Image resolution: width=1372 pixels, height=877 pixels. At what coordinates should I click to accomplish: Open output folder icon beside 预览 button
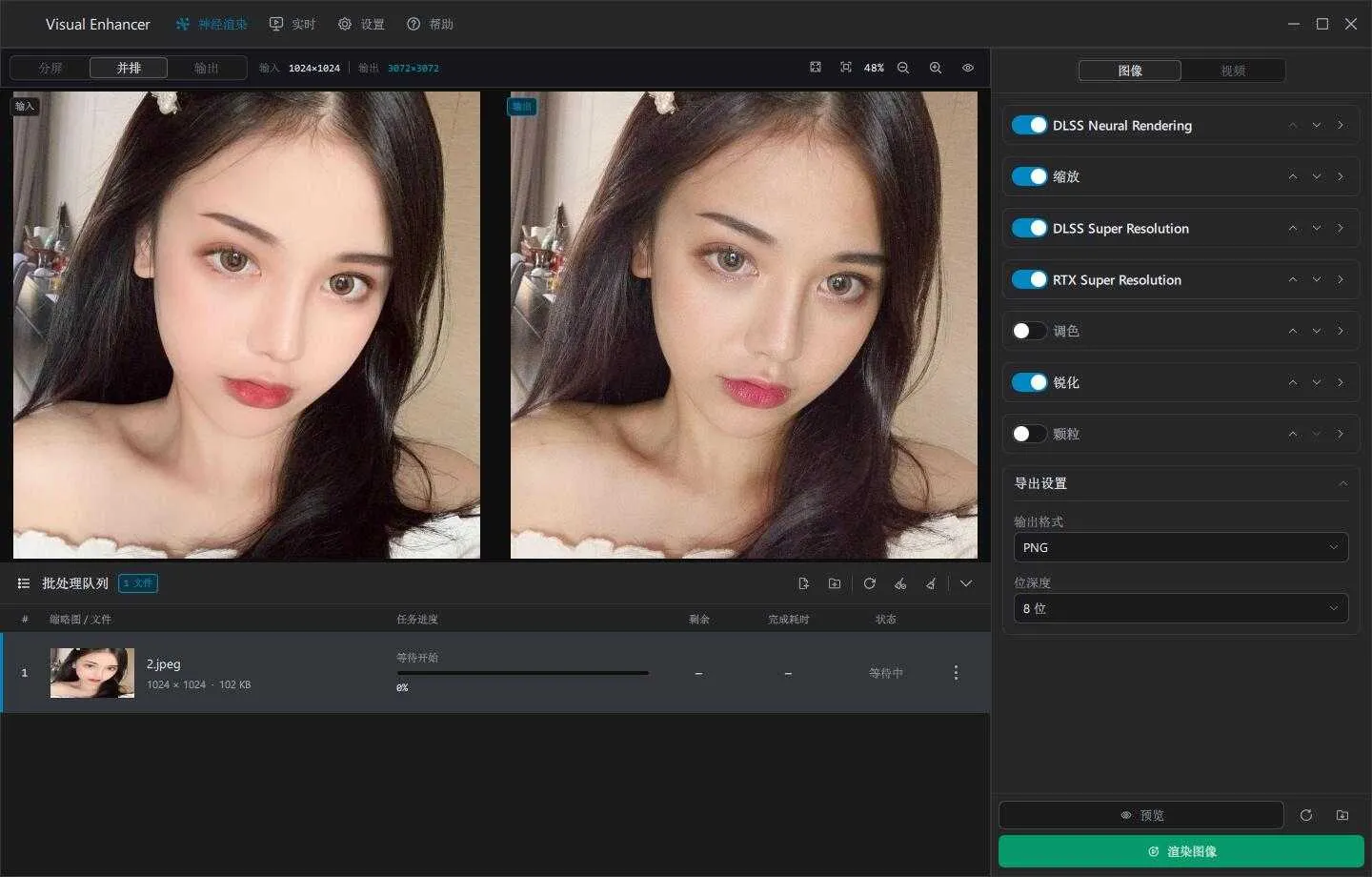[x=1342, y=815]
